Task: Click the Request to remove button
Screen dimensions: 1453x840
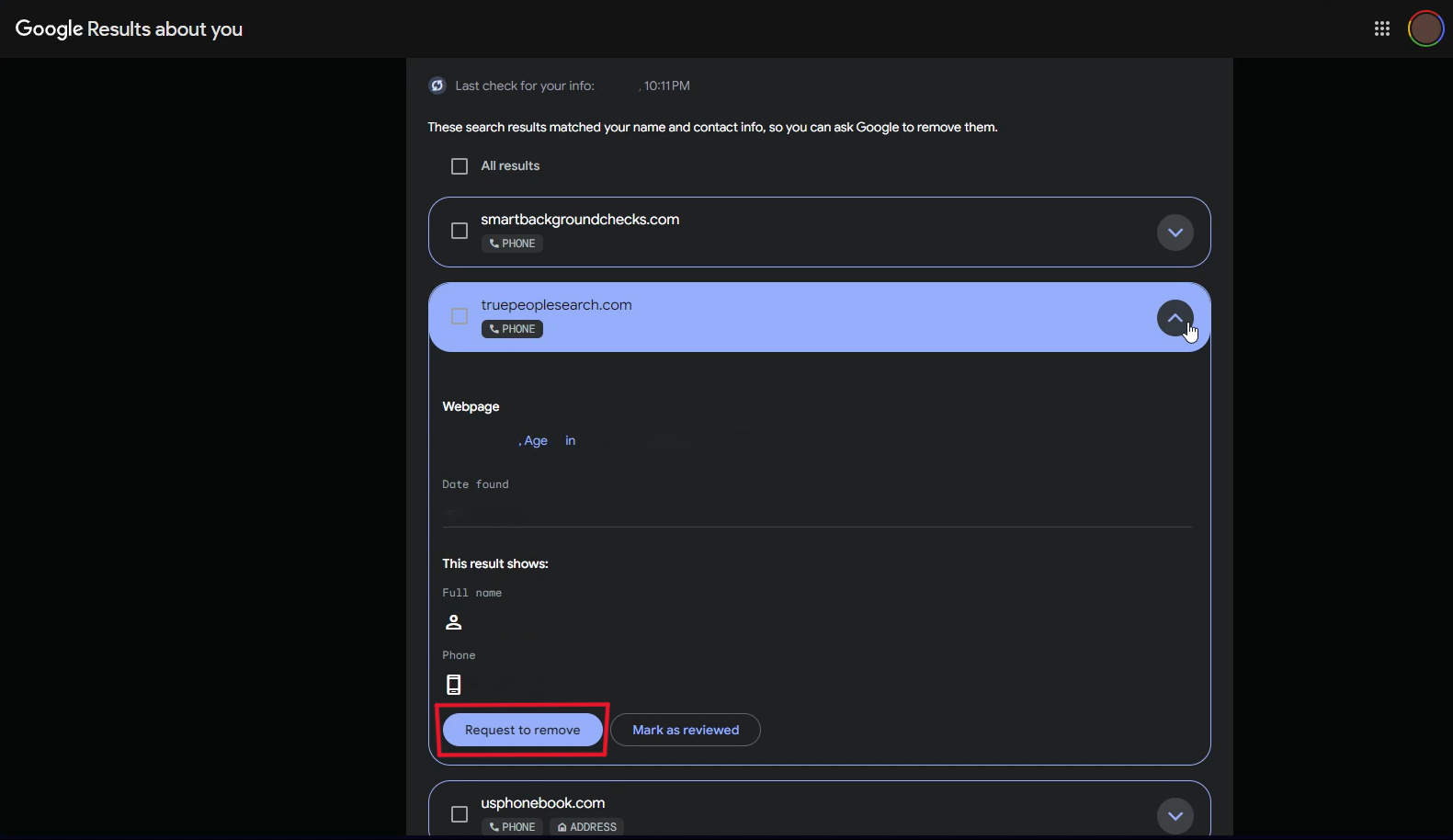Action: tap(522, 730)
